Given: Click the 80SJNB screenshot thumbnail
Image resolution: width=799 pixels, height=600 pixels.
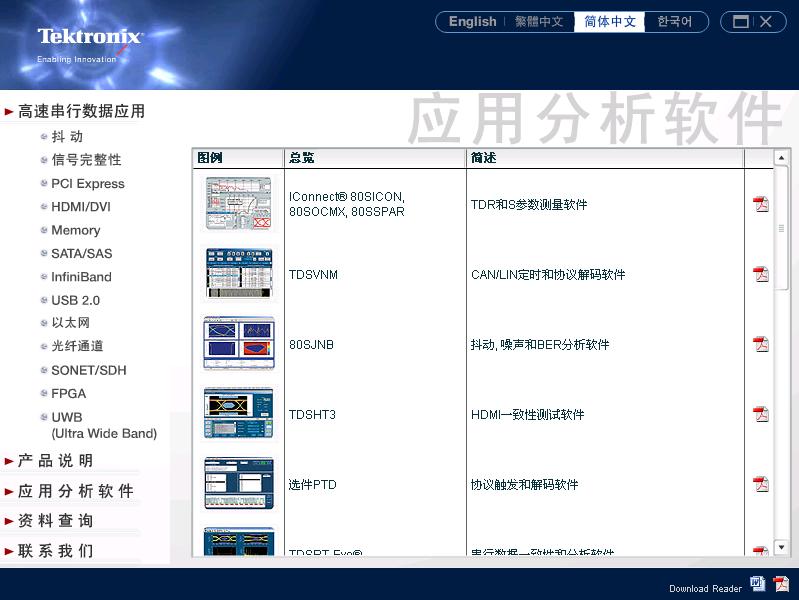Looking at the screenshot, I should (x=238, y=343).
